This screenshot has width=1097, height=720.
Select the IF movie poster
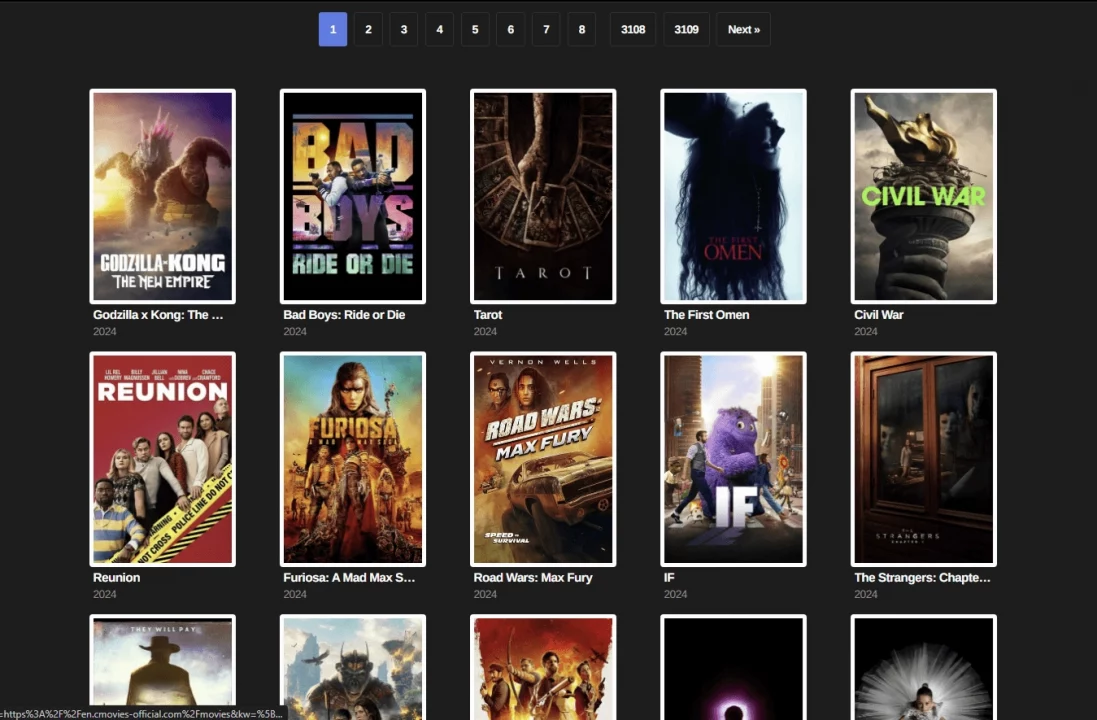(733, 458)
